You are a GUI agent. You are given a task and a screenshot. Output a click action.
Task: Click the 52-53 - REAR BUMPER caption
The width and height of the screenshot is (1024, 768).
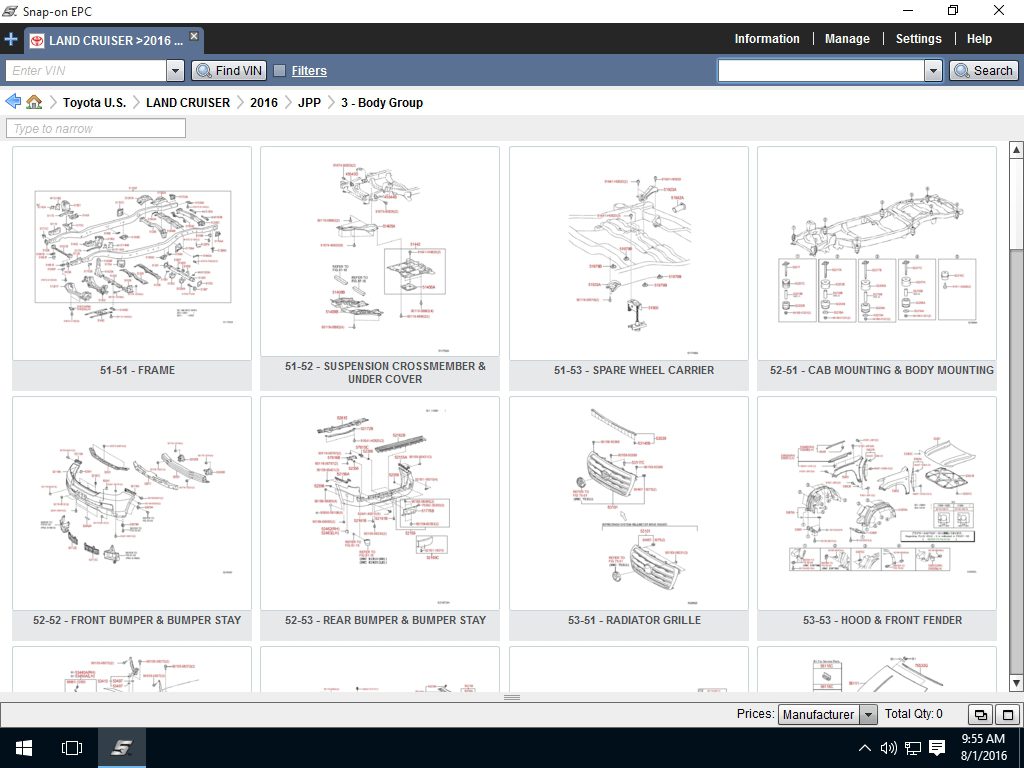coord(385,620)
